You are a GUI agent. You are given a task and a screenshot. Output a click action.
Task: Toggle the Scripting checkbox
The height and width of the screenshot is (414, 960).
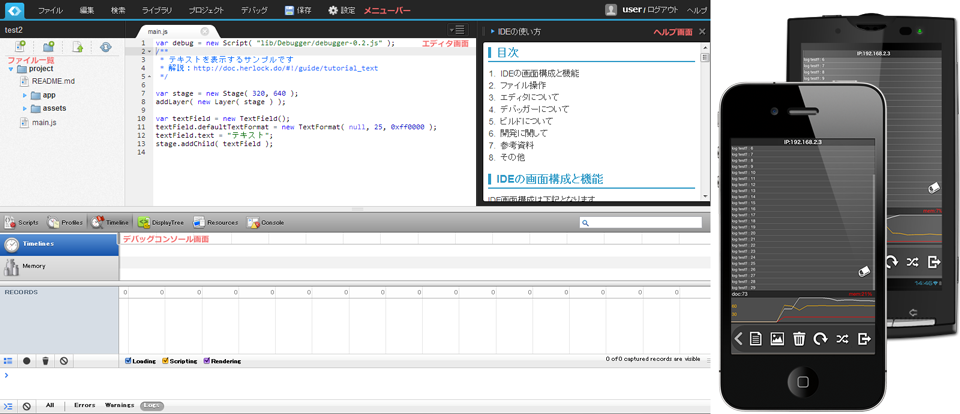(x=165, y=361)
